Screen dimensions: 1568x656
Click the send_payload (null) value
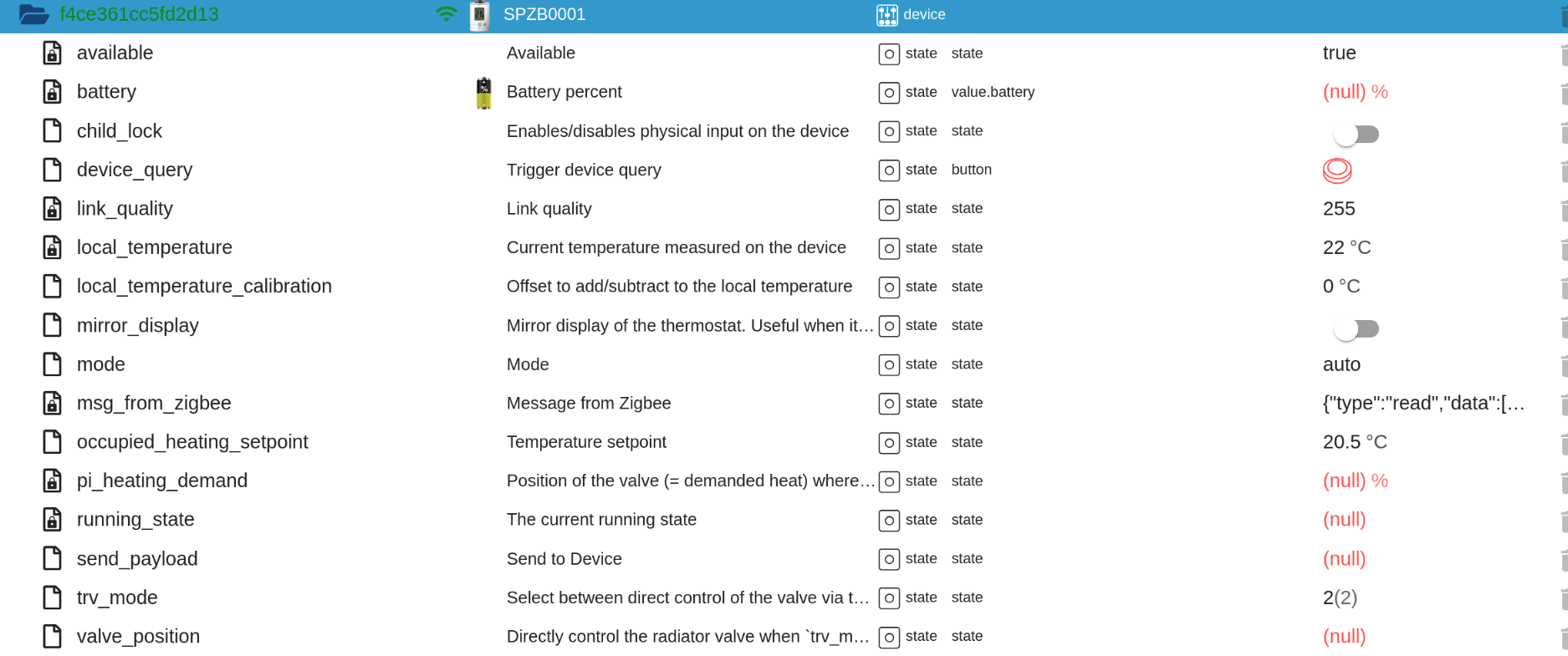click(x=1344, y=559)
